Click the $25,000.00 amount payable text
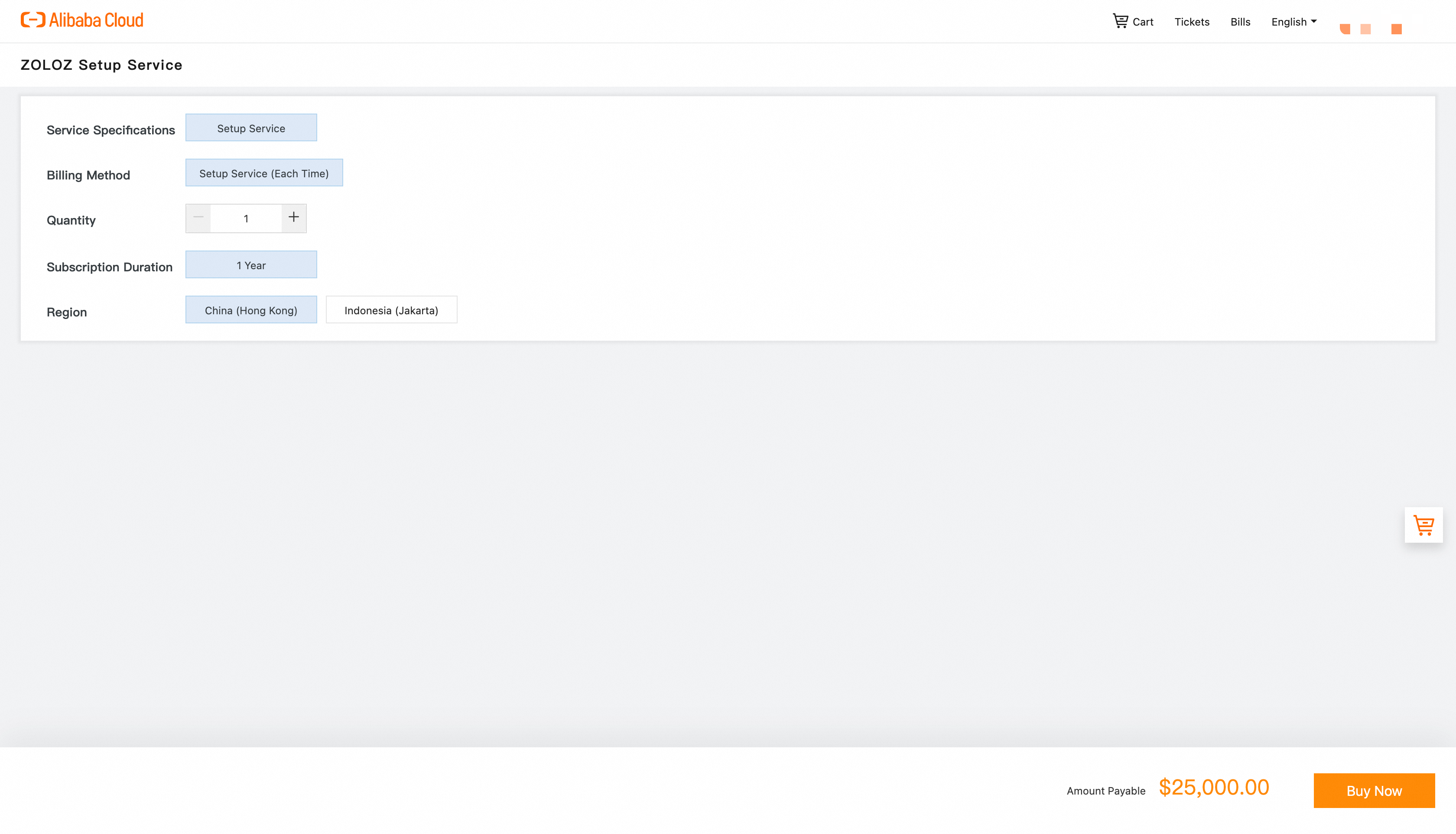The image size is (1456, 834). pos(1214,788)
